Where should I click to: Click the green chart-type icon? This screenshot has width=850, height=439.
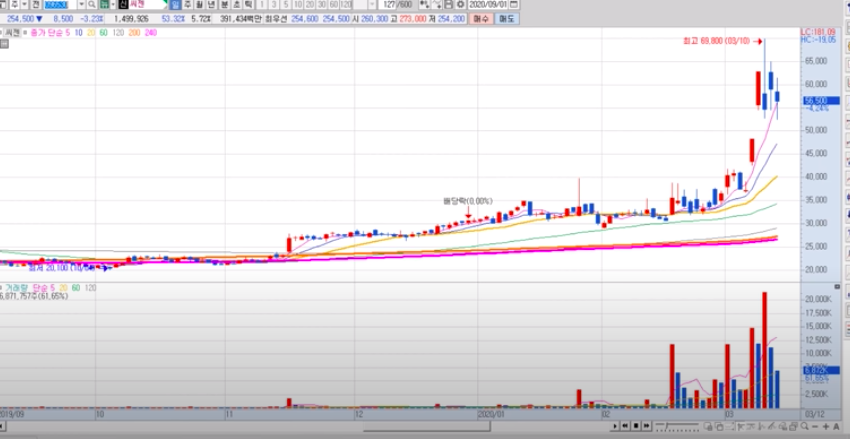pyautogui.click(x=103, y=4)
